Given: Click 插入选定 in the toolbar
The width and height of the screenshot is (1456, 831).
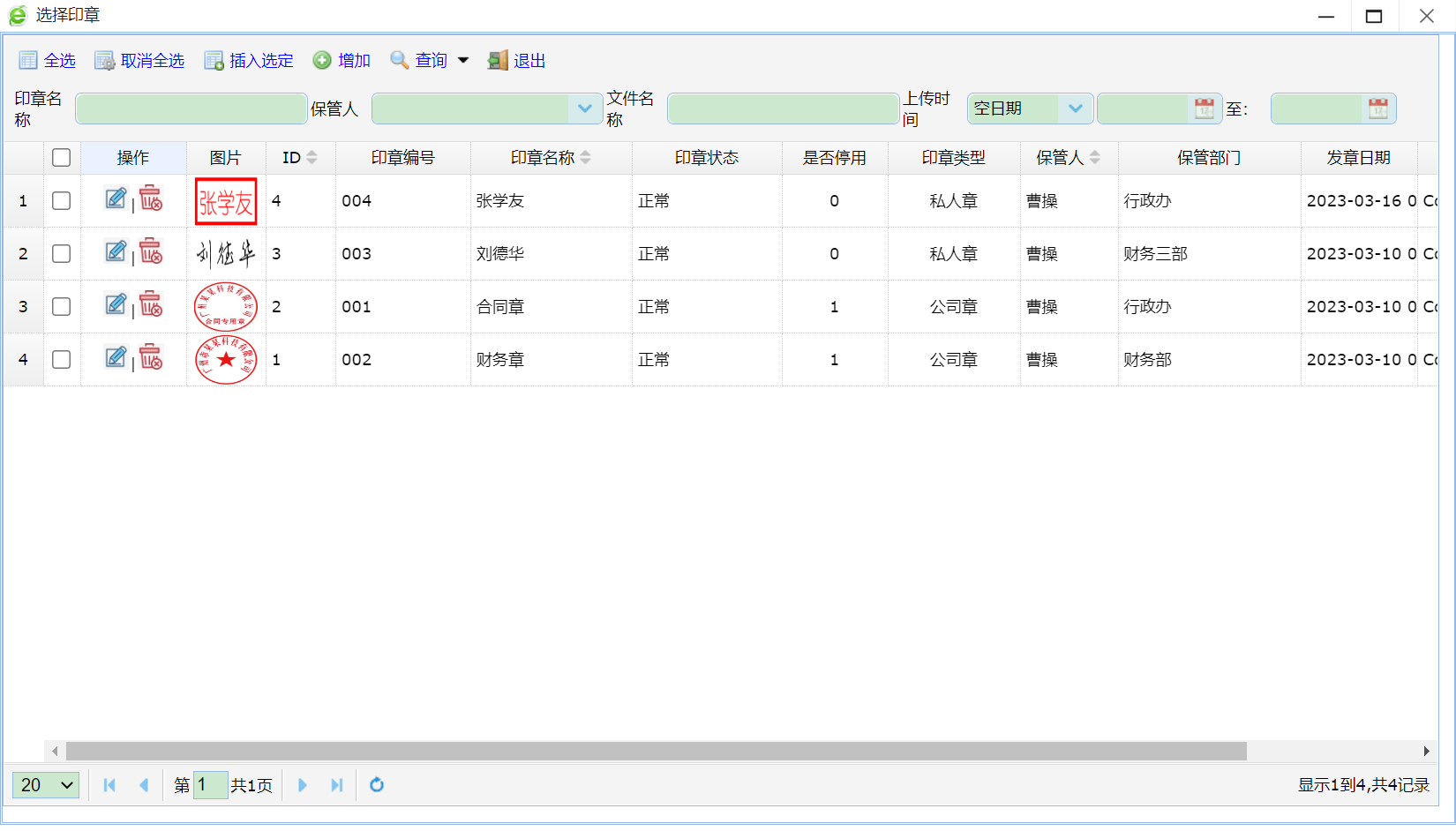Looking at the screenshot, I should click(249, 61).
